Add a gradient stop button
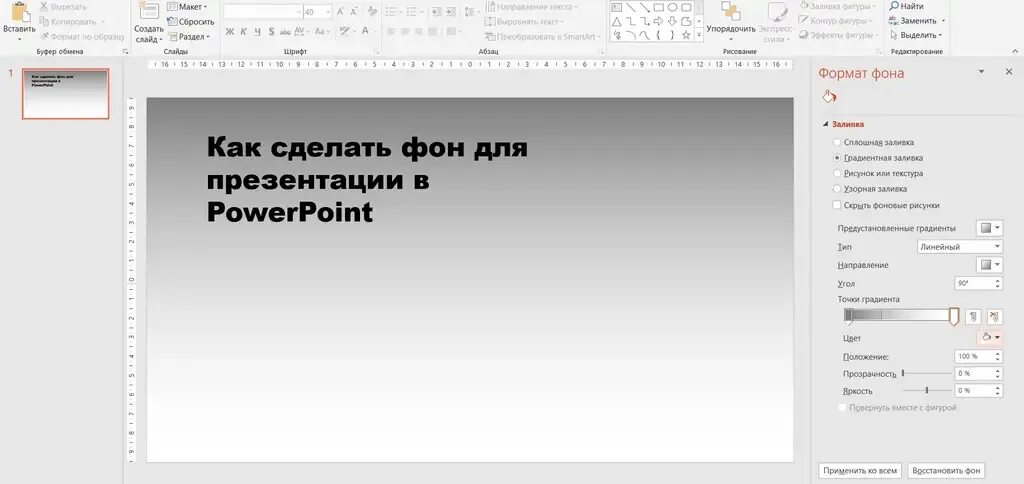This screenshot has width=1024, height=484. (973, 316)
